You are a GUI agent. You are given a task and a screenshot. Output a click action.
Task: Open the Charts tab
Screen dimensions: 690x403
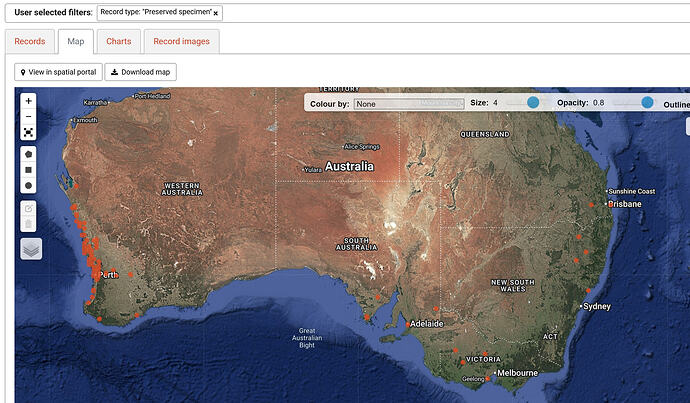119,41
